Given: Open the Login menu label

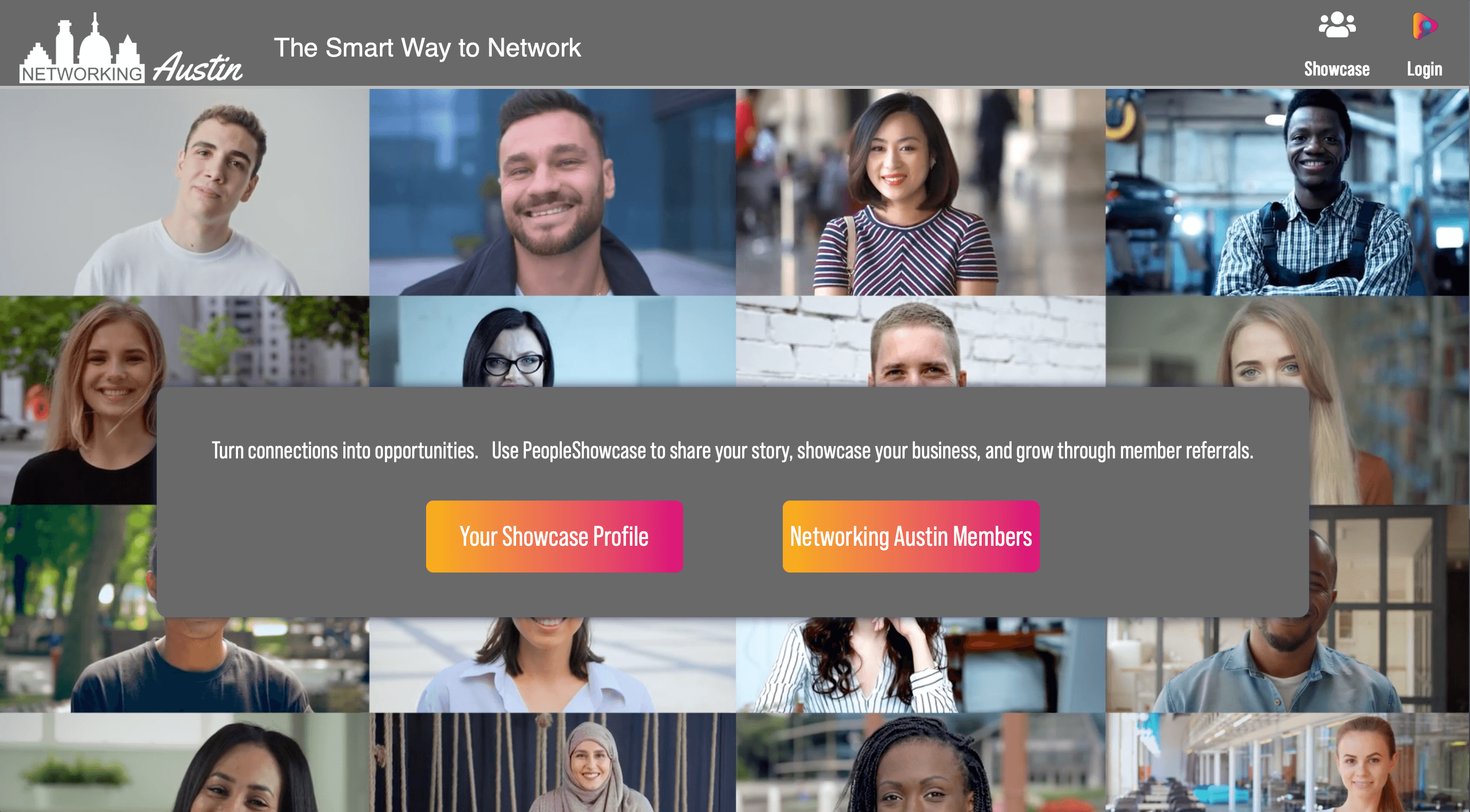Looking at the screenshot, I should tap(1424, 69).
